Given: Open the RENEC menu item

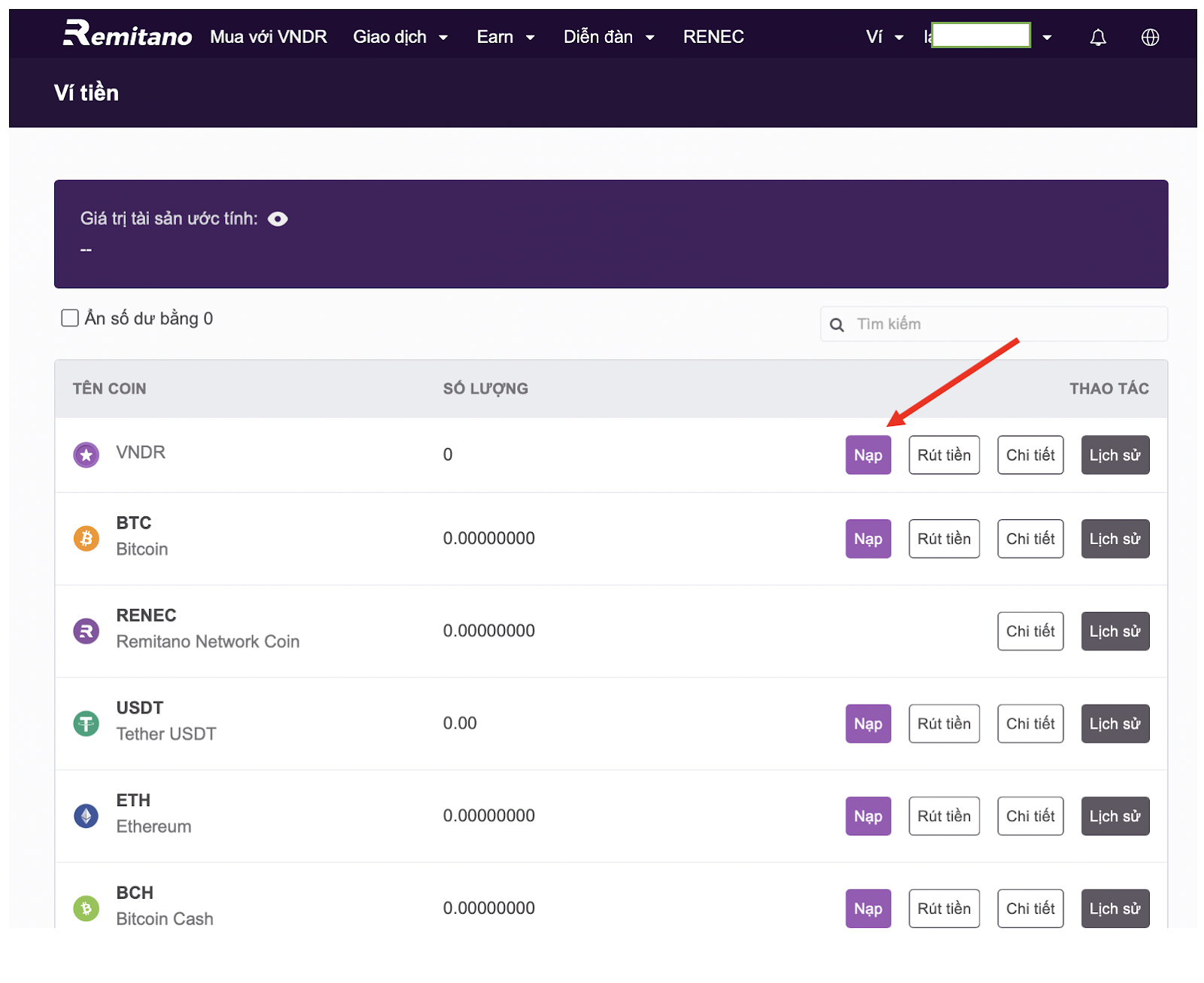Looking at the screenshot, I should tap(713, 37).
